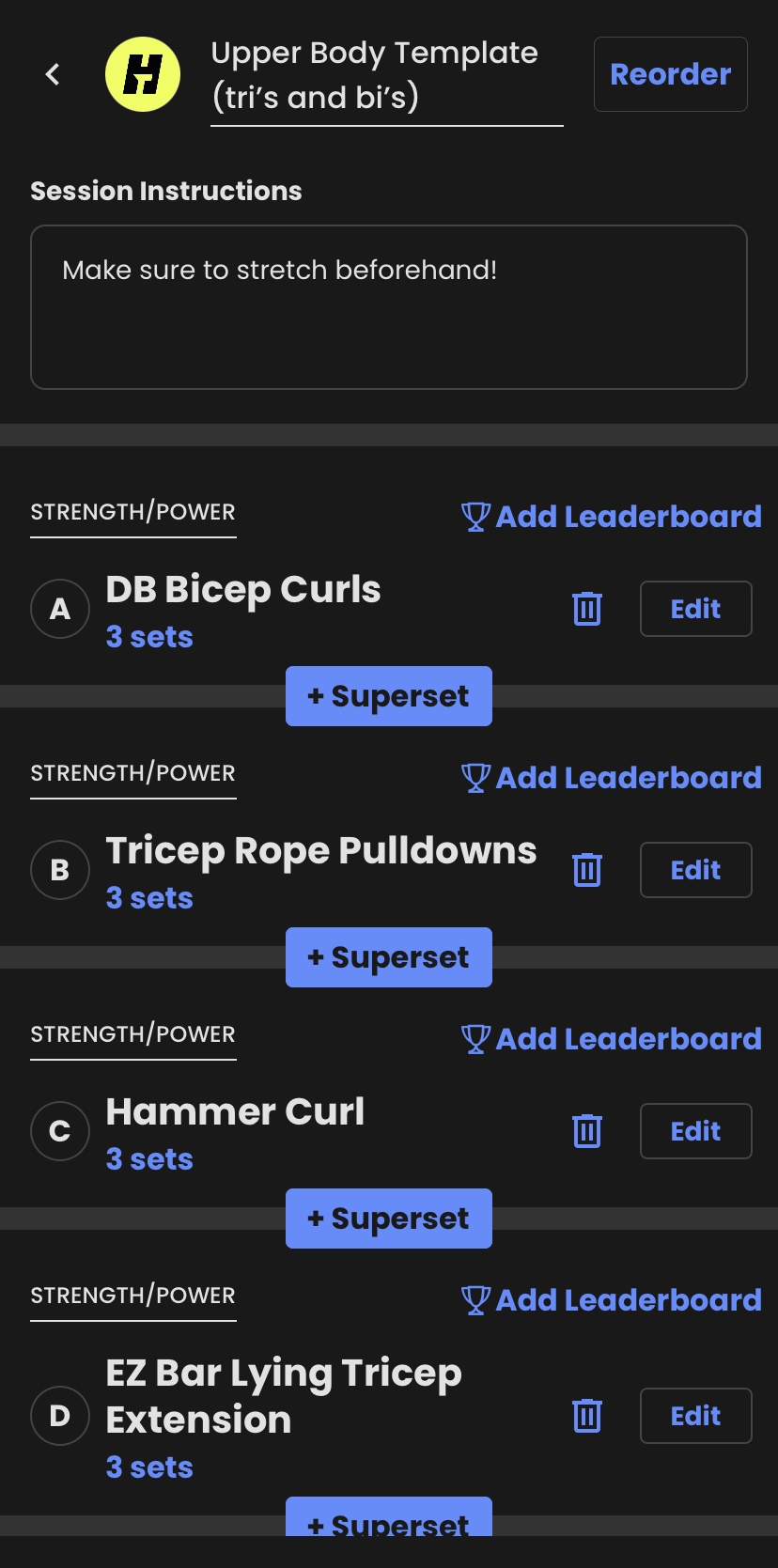The image size is (778, 1568).
Task: Go back using the left chevron arrow
Action: pos(53,74)
